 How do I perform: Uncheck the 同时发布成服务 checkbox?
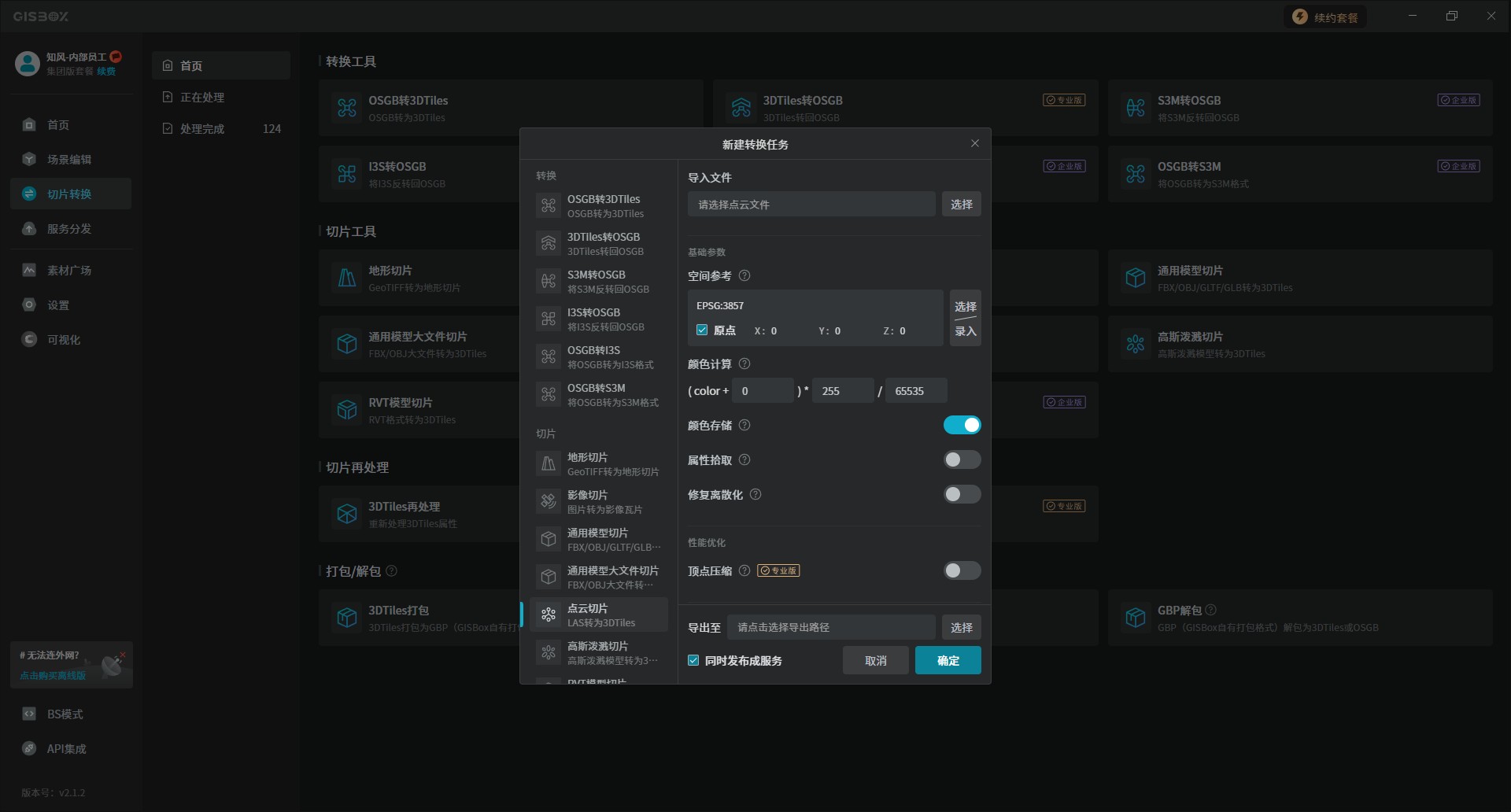[x=693, y=661]
